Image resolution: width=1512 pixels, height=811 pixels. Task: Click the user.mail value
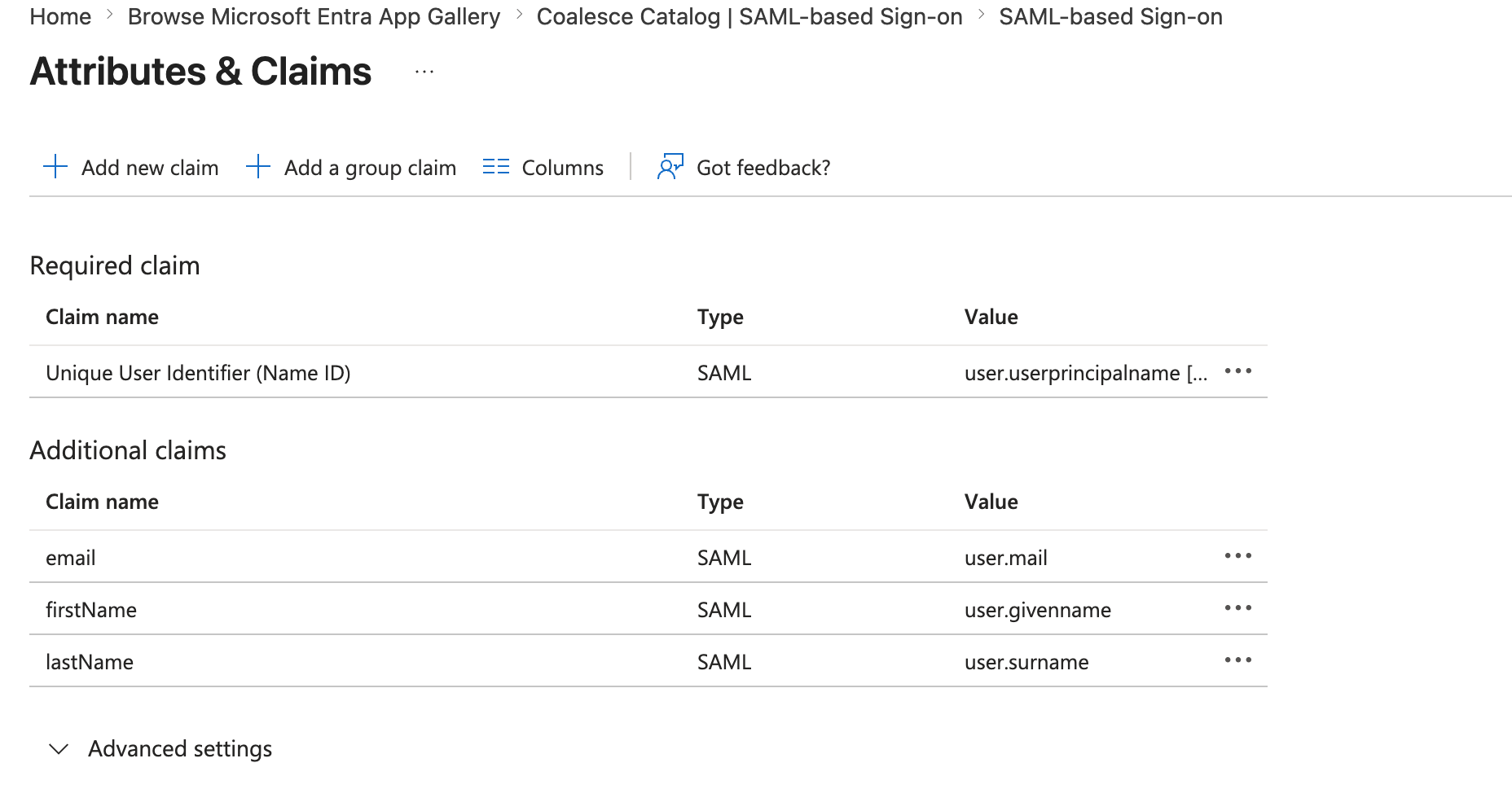click(x=1005, y=559)
